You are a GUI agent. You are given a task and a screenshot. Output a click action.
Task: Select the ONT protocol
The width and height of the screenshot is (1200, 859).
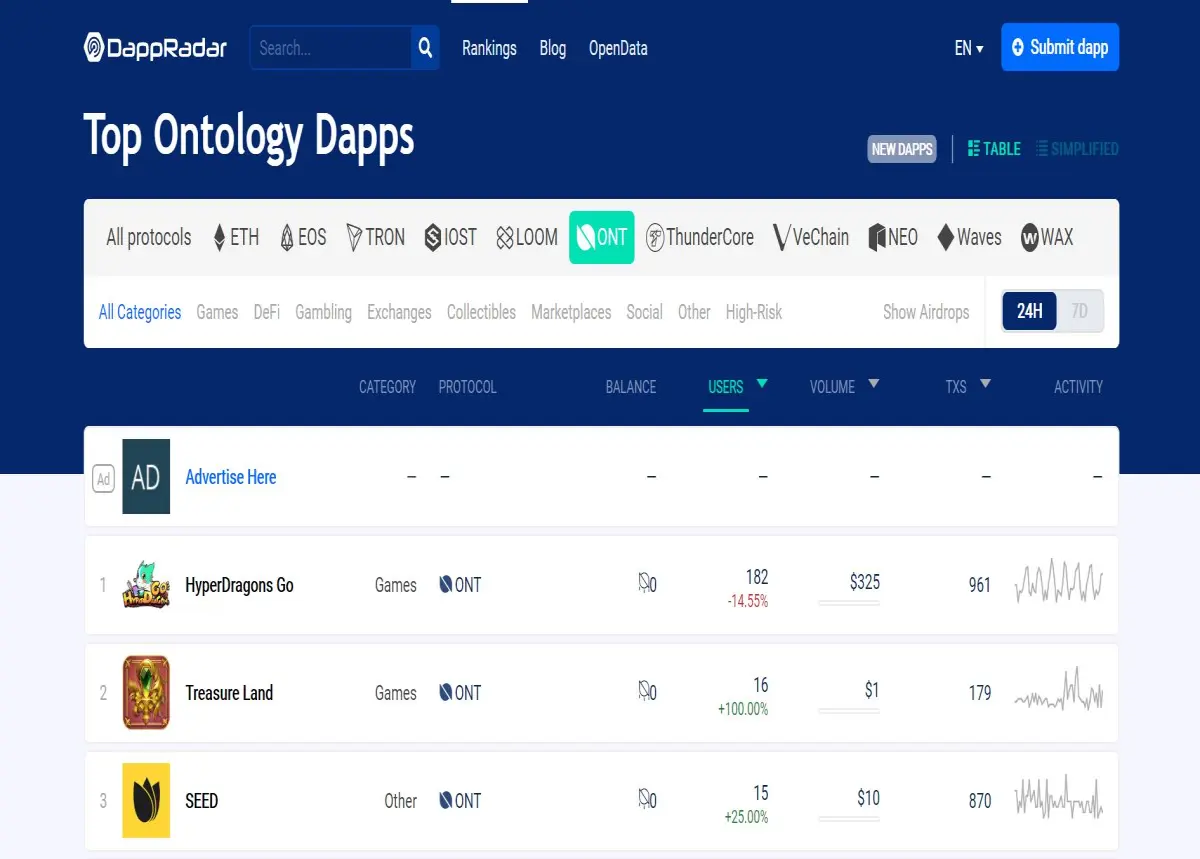602,237
